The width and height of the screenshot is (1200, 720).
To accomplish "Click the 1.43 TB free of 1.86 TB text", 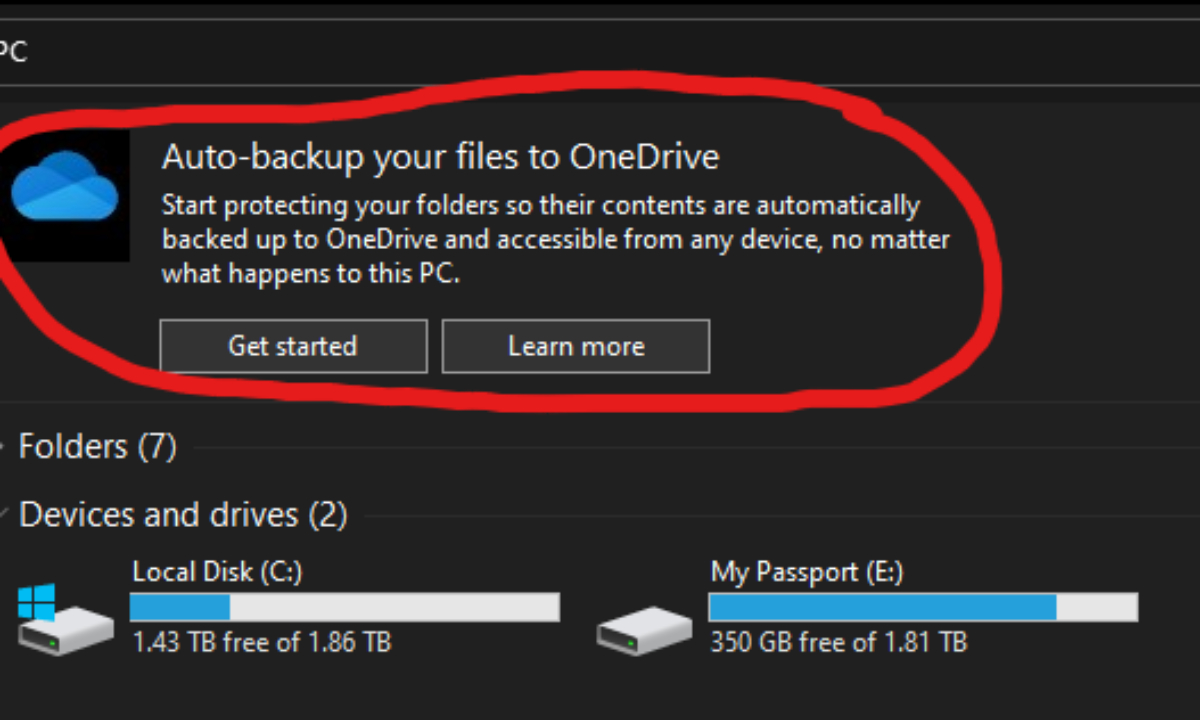I will point(262,641).
